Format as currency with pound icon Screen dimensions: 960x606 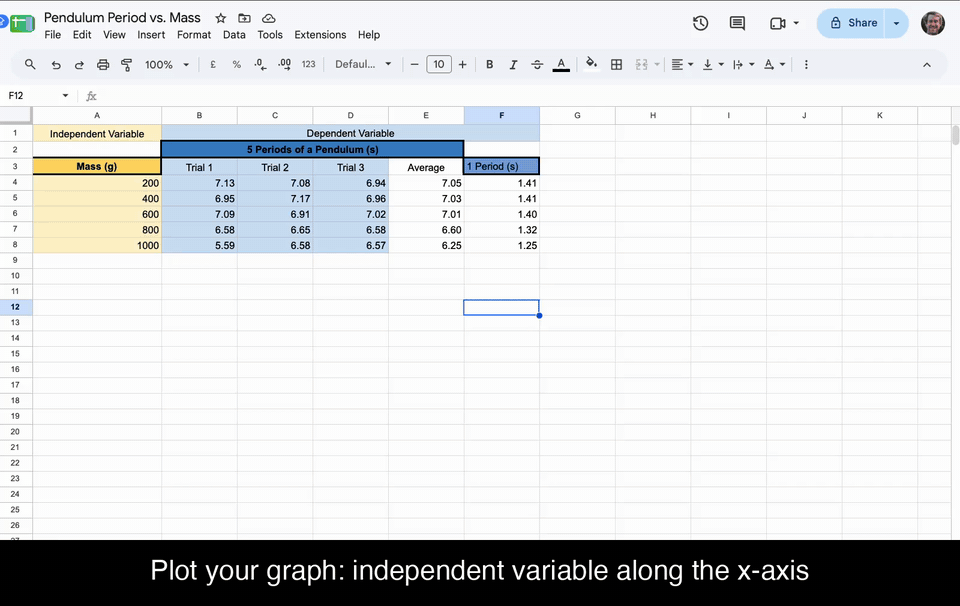tap(213, 64)
